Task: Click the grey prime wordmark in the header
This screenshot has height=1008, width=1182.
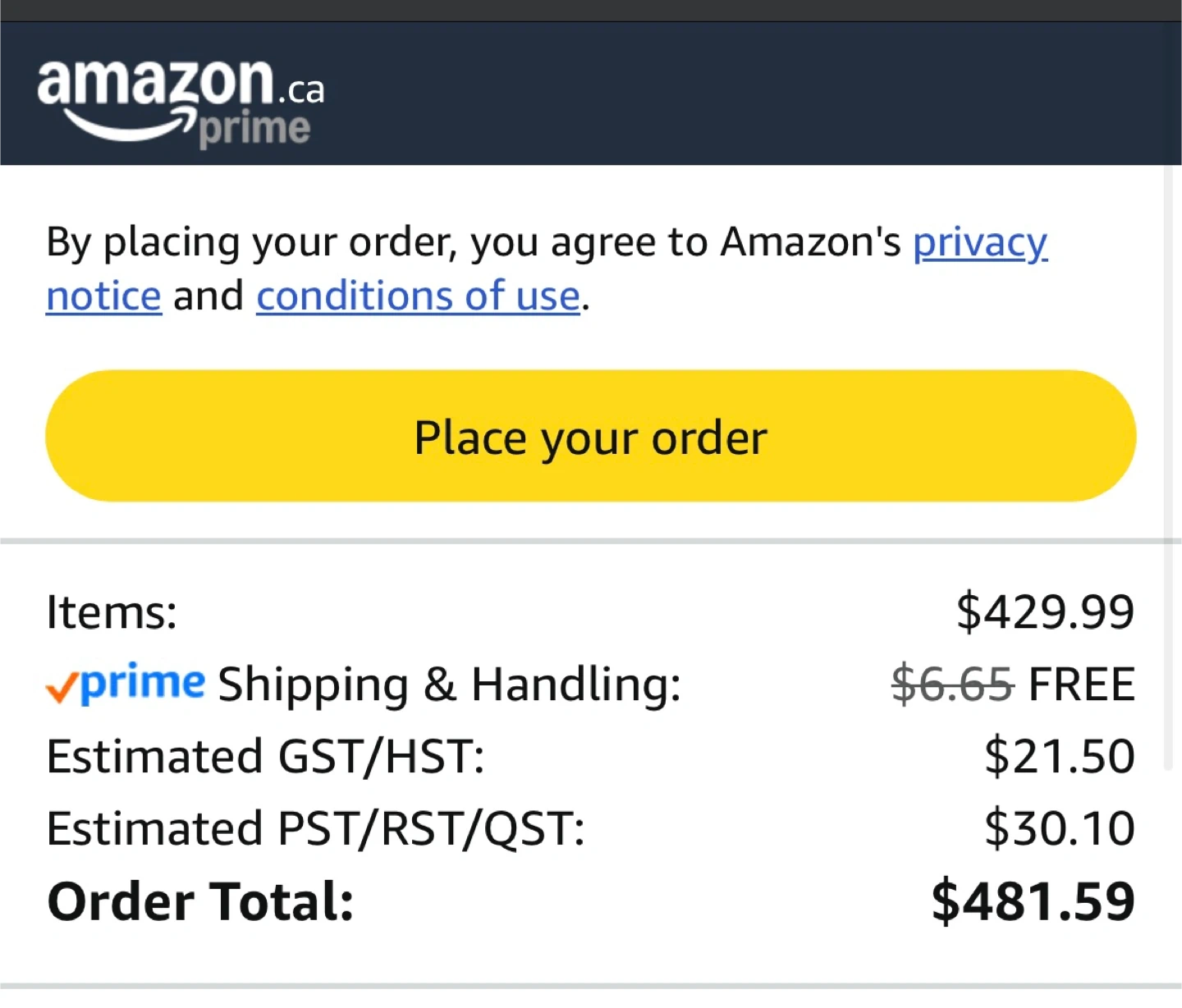Action: click(254, 130)
